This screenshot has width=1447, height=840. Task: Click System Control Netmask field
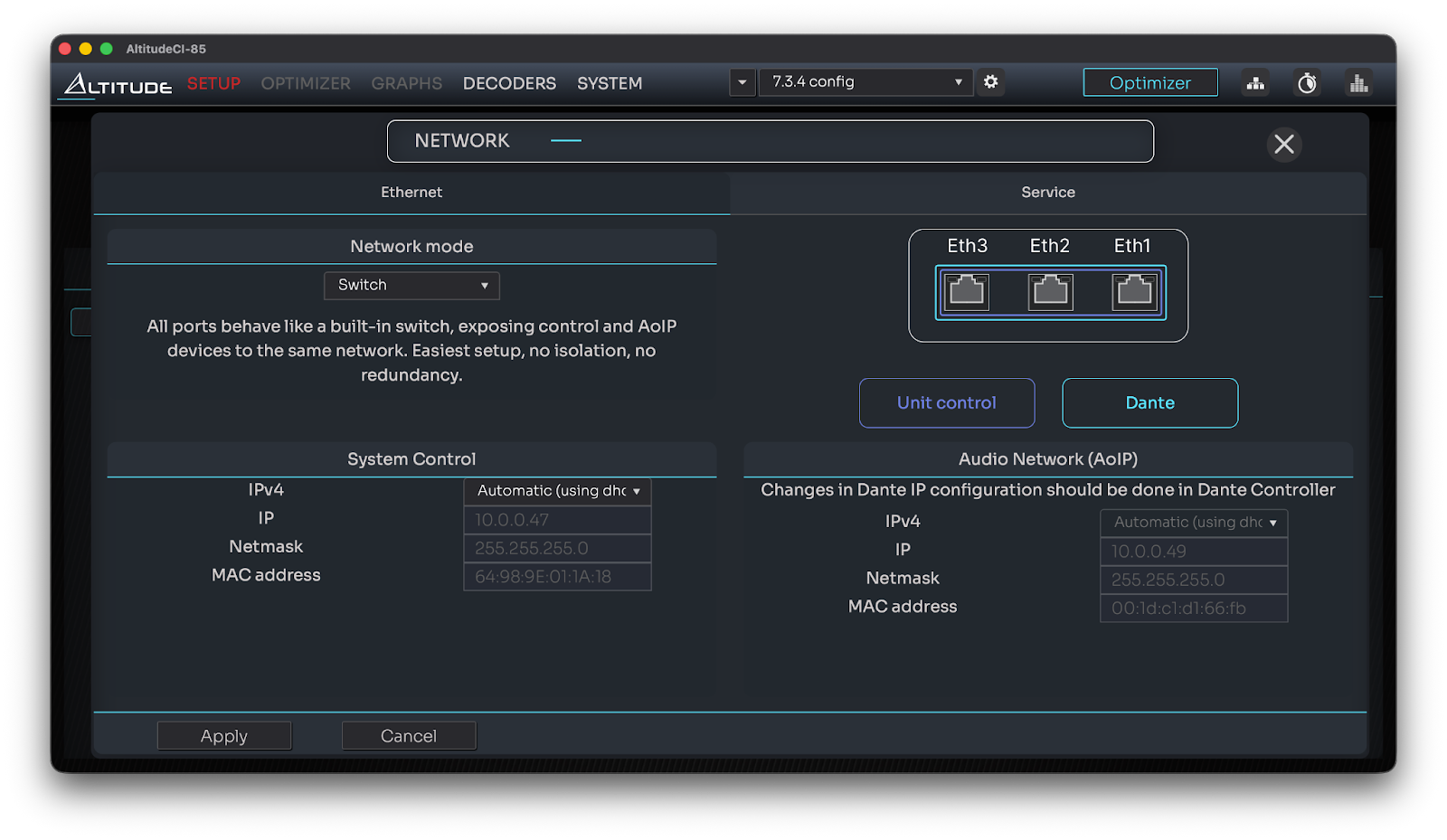tap(557, 548)
